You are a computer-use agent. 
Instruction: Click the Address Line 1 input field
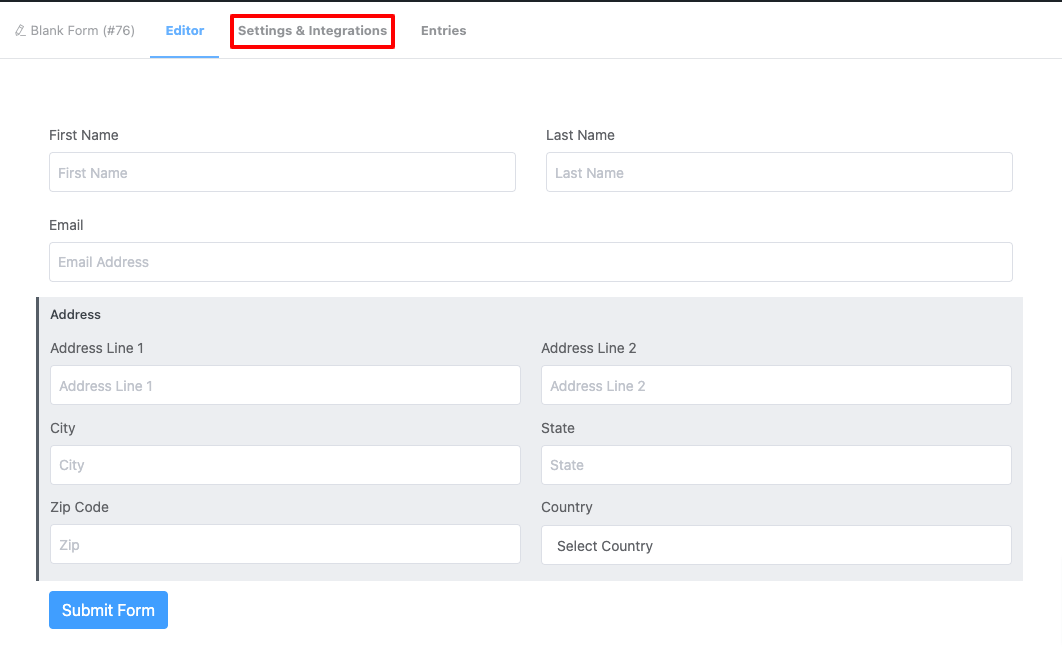click(x=285, y=386)
